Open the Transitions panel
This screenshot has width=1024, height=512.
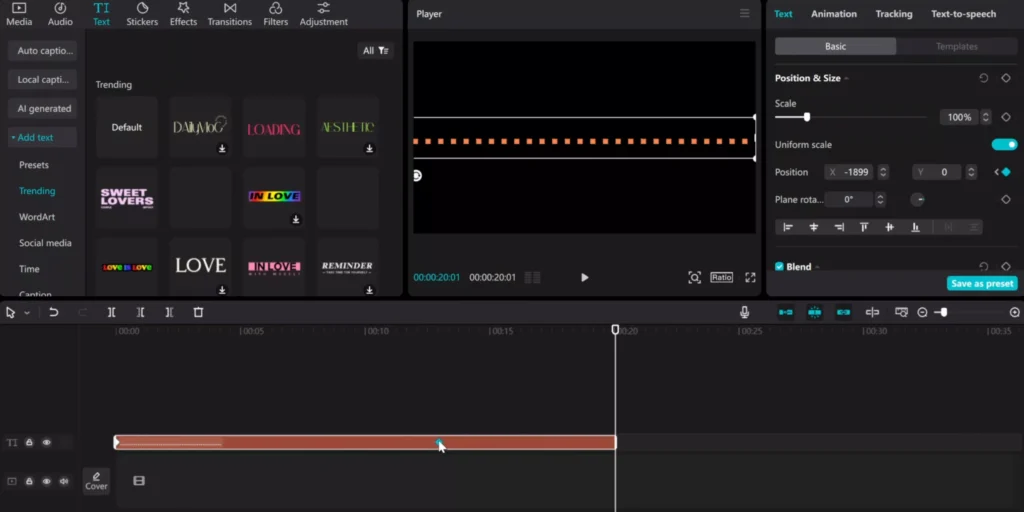(x=230, y=14)
